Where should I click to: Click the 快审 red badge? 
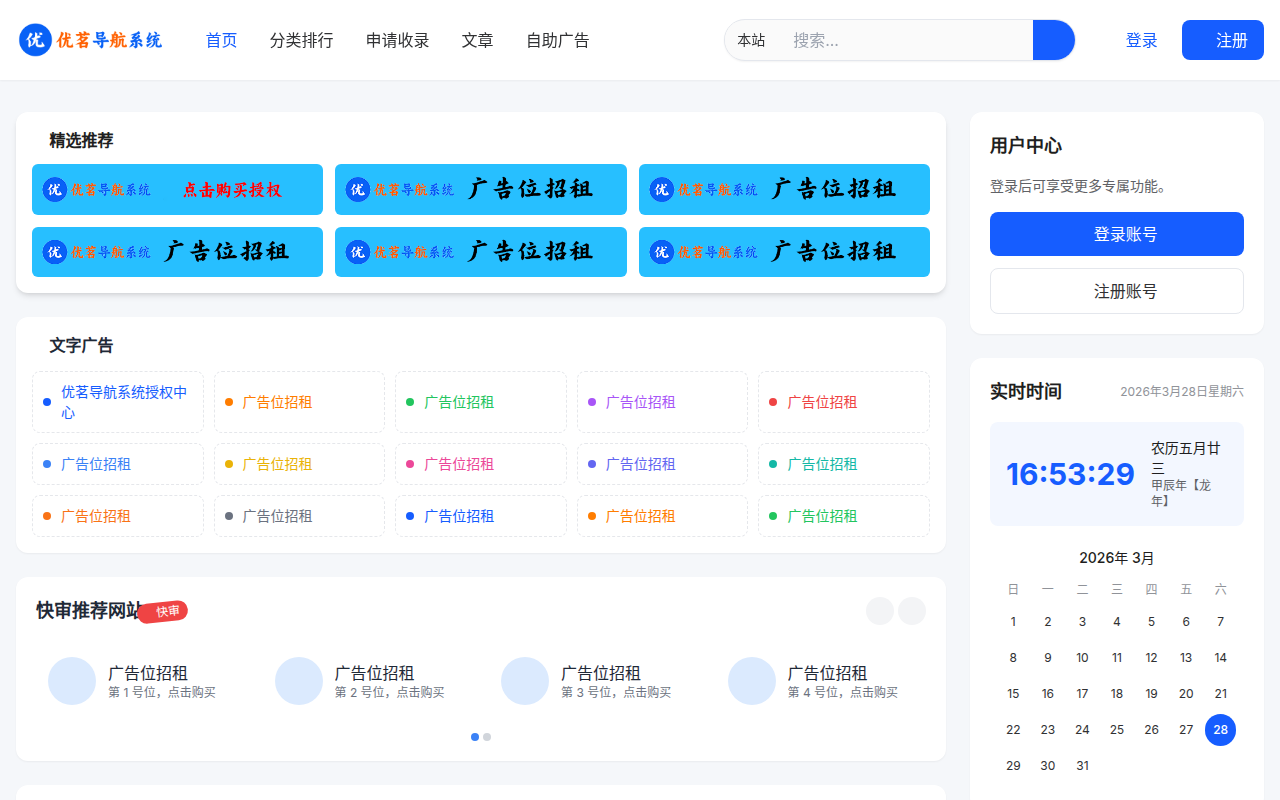tap(163, 610)
